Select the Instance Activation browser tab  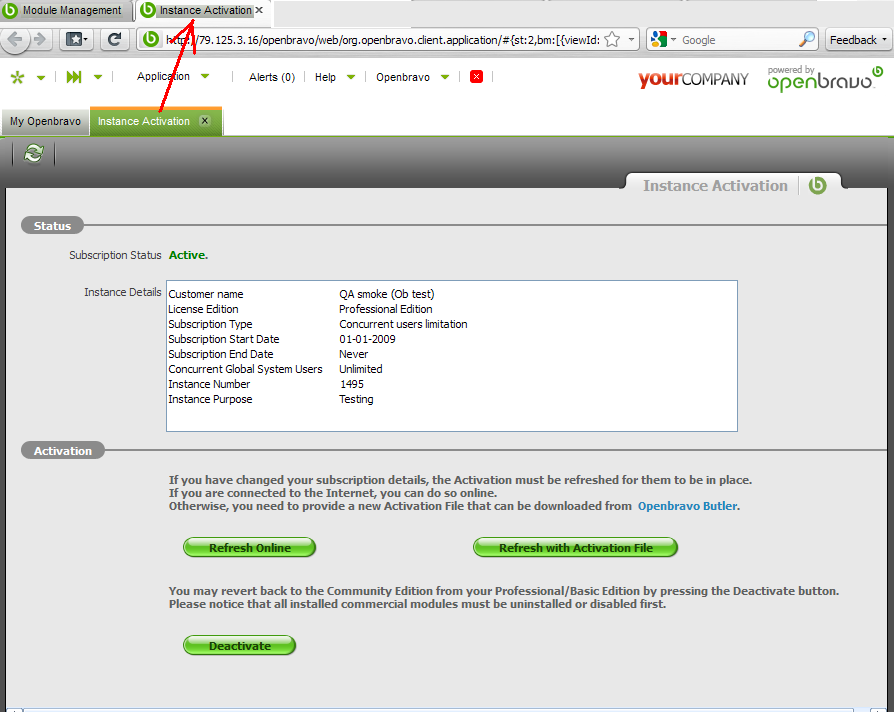[x=197, y=10]
